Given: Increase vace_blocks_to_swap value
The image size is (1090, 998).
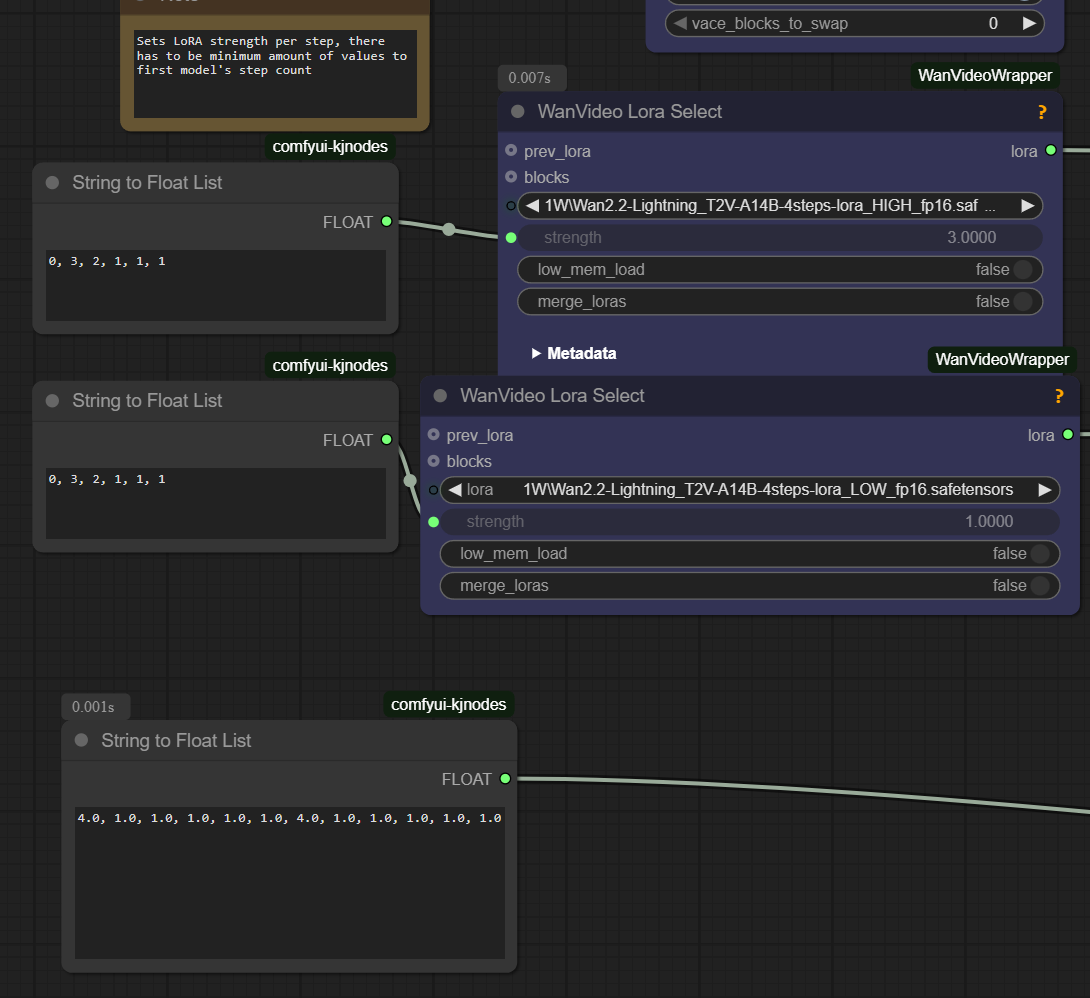Looking at the screenshot, I should [1030, 24].
